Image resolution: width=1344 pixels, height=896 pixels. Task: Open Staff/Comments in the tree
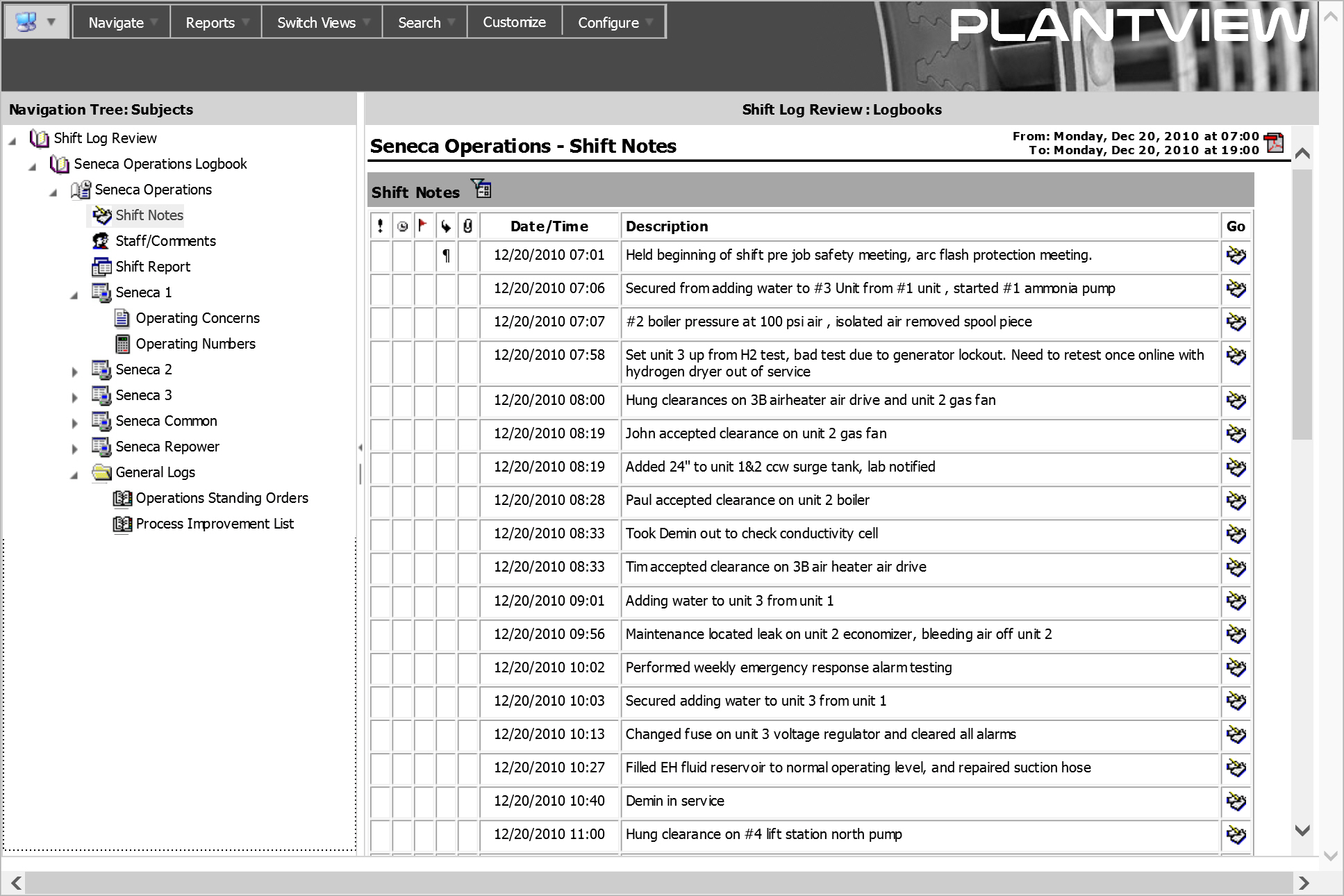[165, 241]
